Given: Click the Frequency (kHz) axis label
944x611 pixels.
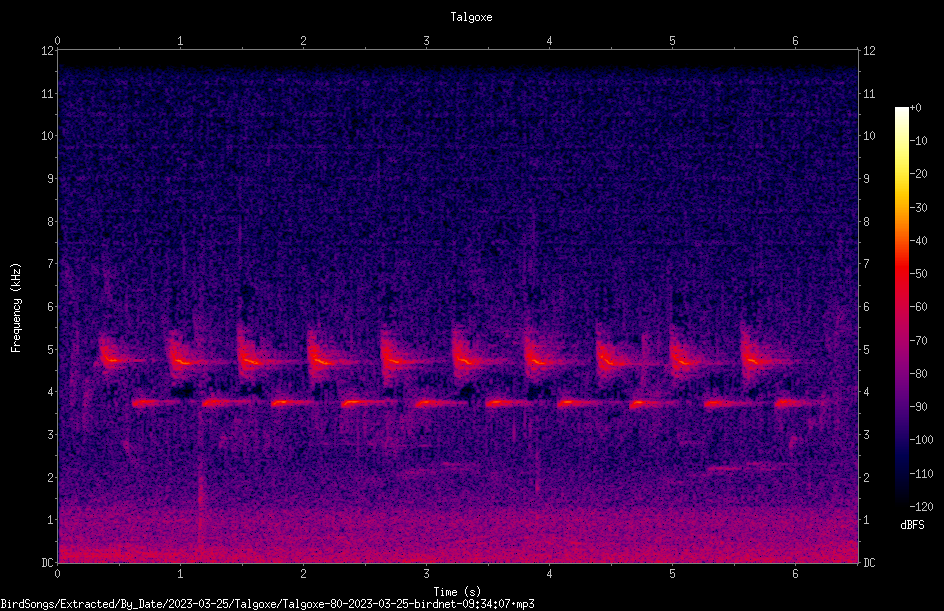Looking at the screenshot, I should [16, 307].
